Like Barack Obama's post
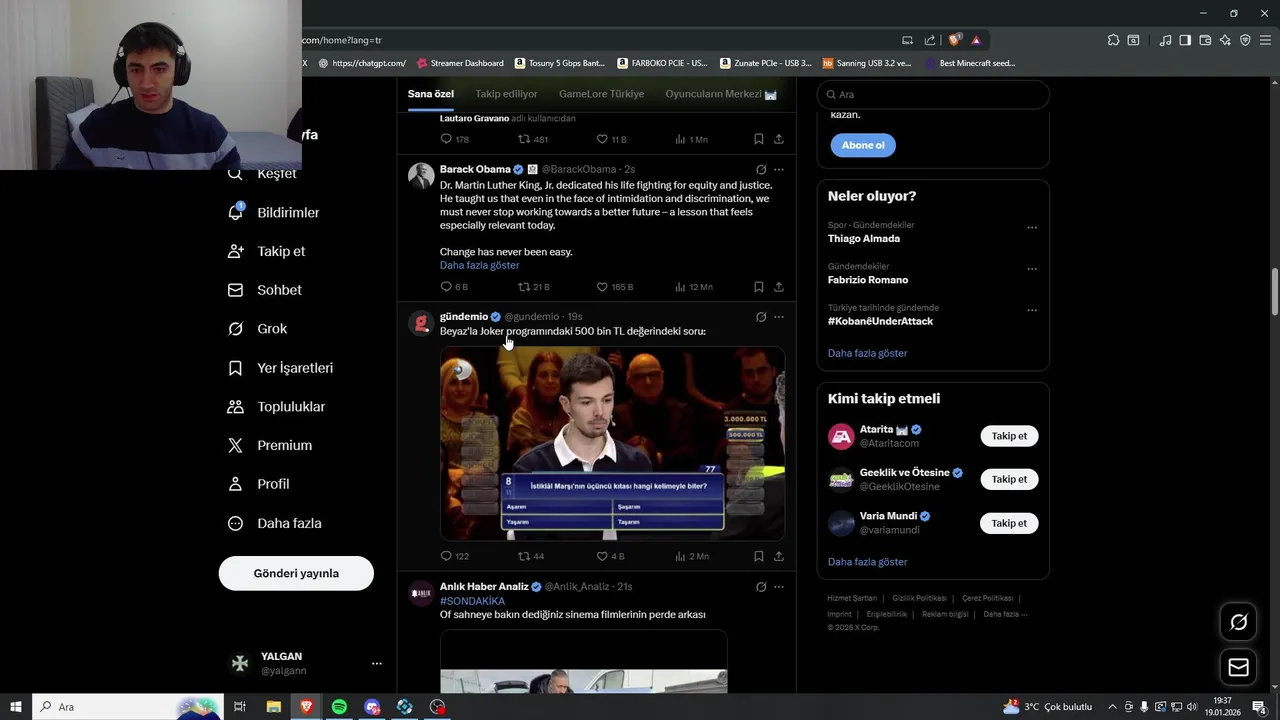1280x720 pixels. 614,287
